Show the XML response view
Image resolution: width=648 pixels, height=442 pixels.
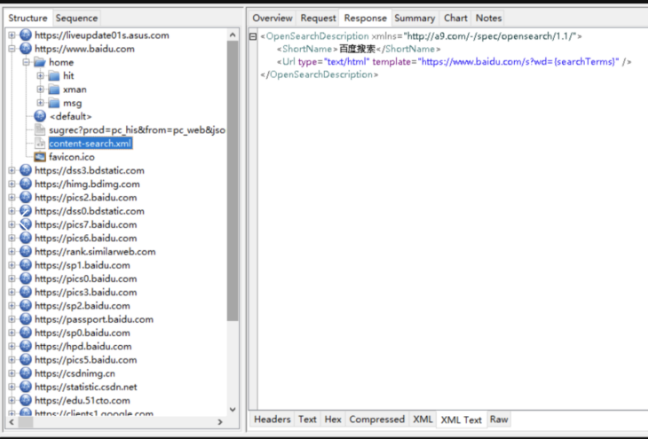(x=423, y=419)
